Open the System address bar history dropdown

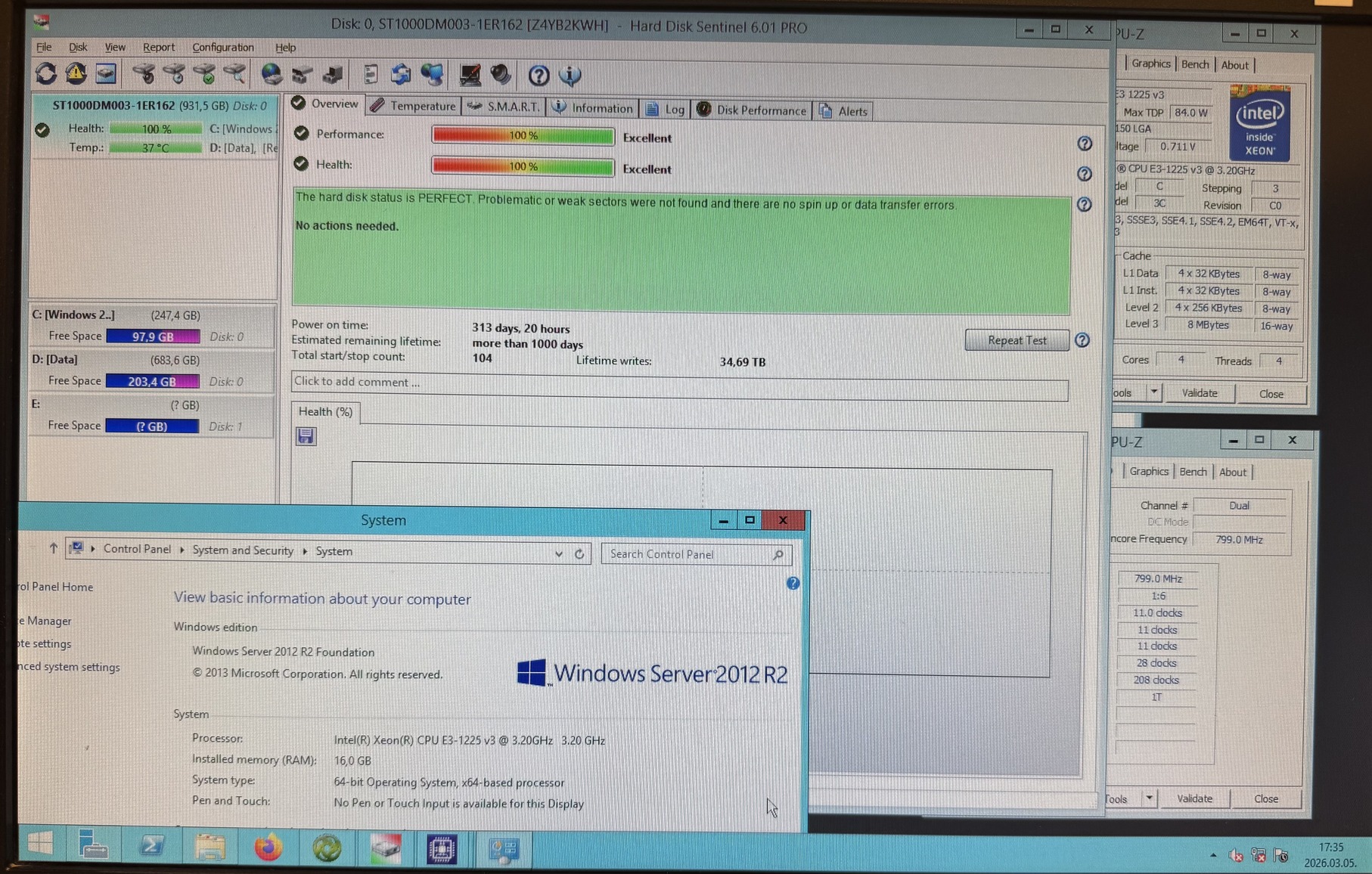(558, 553)
